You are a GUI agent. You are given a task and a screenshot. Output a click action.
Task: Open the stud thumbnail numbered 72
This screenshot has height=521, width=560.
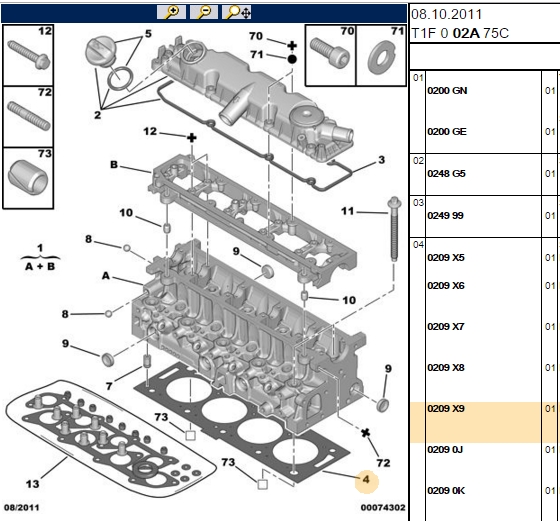28,116
